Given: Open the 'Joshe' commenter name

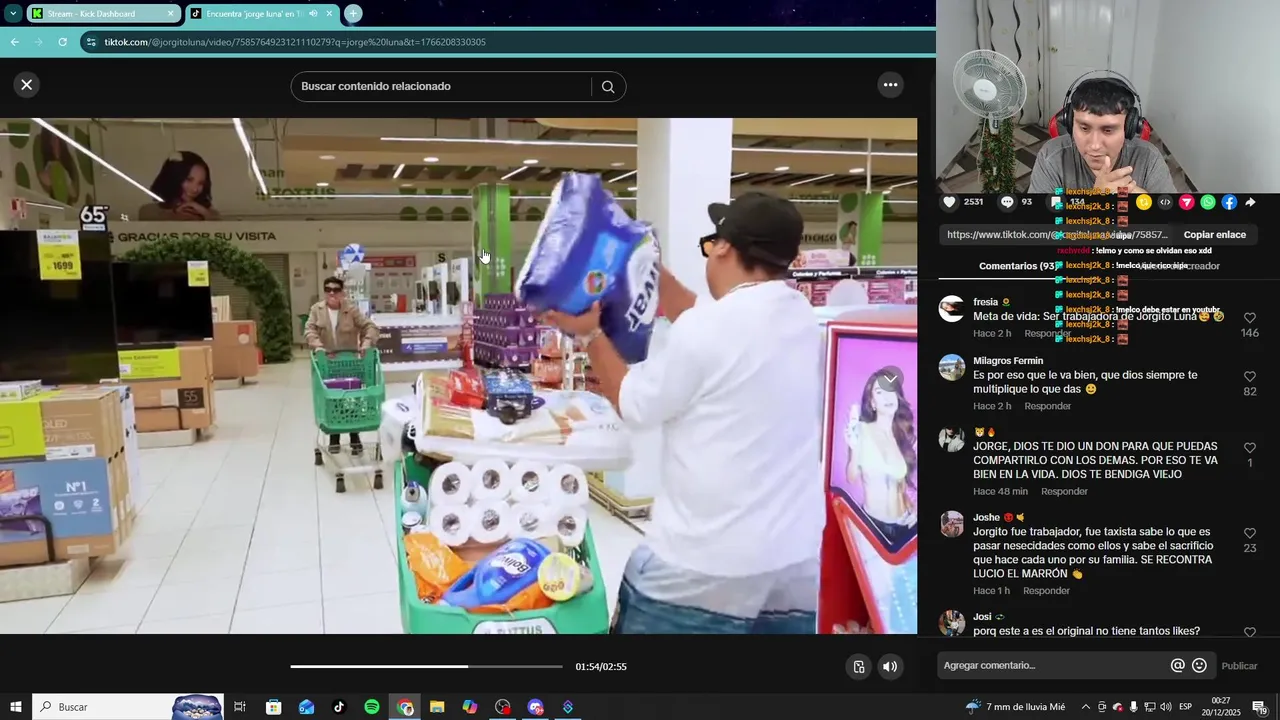Looking at the screenshot, I should (x=987, y=517).
